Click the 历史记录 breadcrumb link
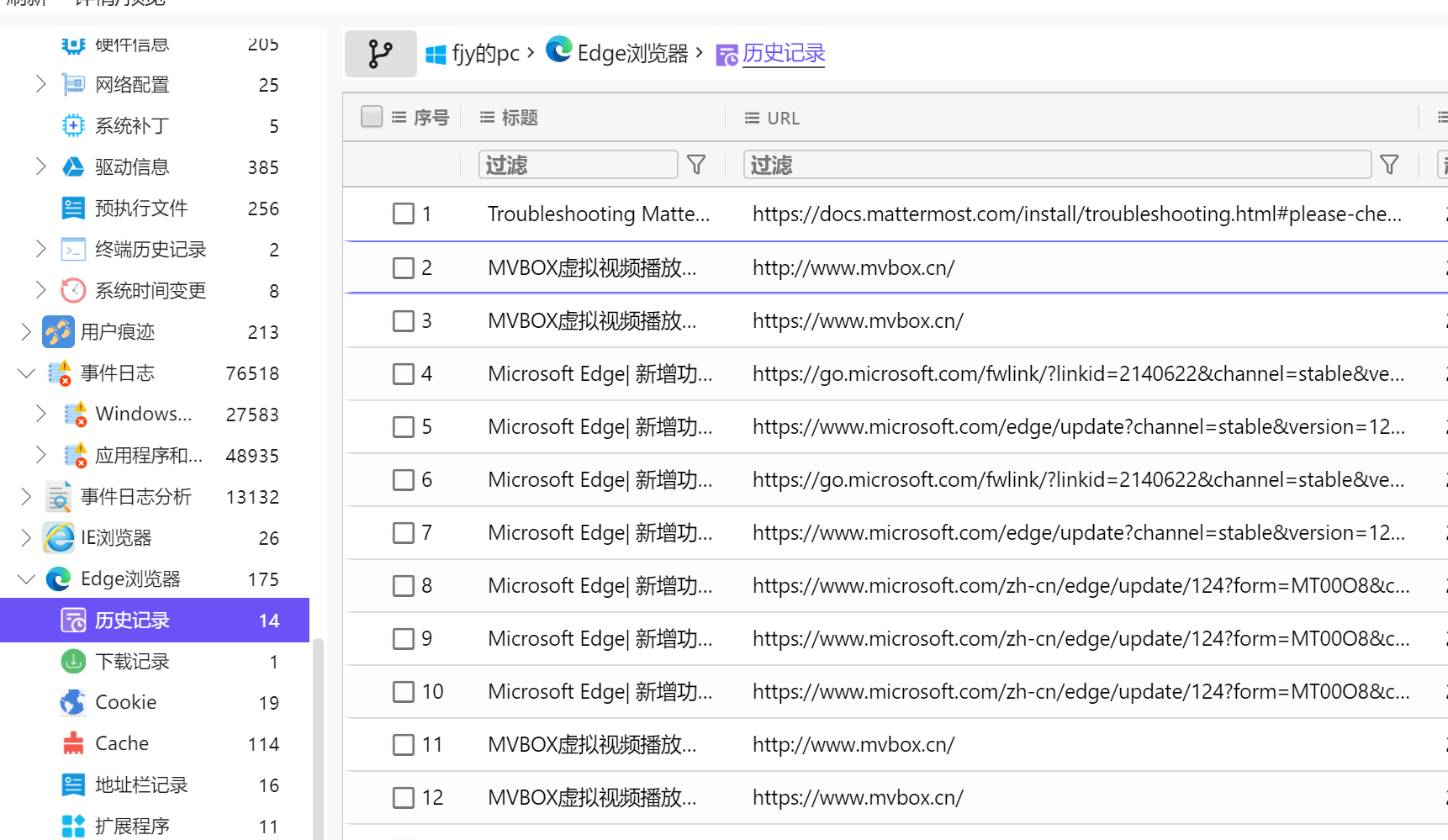The image size is (1448, 840). tap(784, 53)
